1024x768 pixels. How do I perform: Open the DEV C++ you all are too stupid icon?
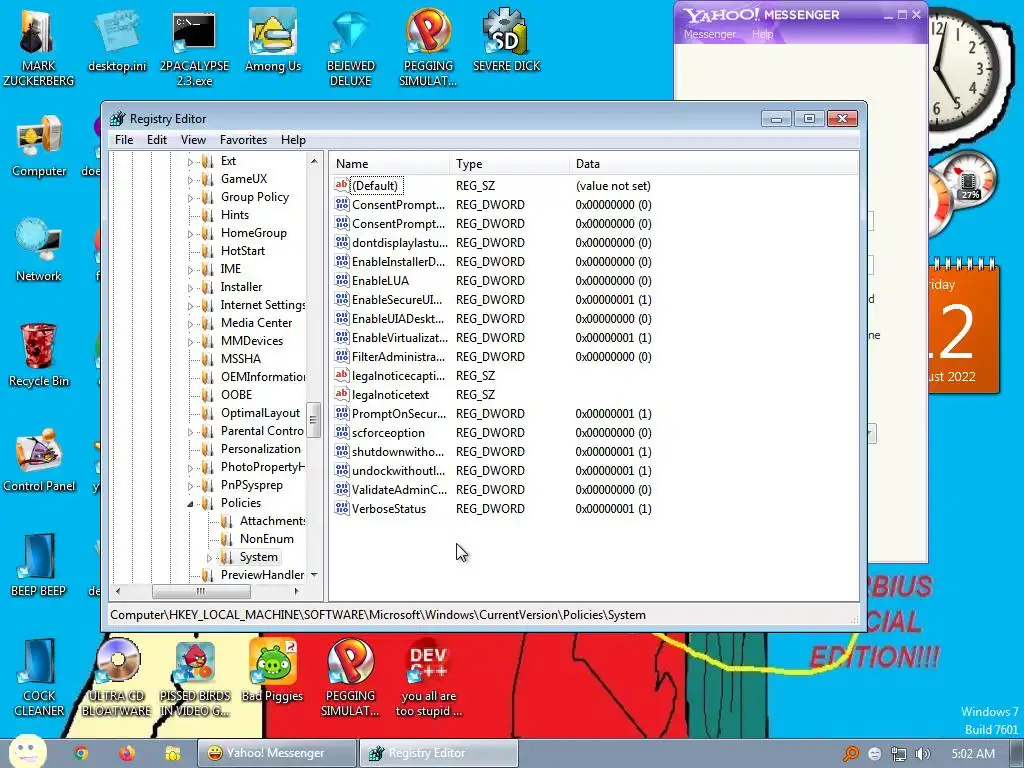point(428,677)
